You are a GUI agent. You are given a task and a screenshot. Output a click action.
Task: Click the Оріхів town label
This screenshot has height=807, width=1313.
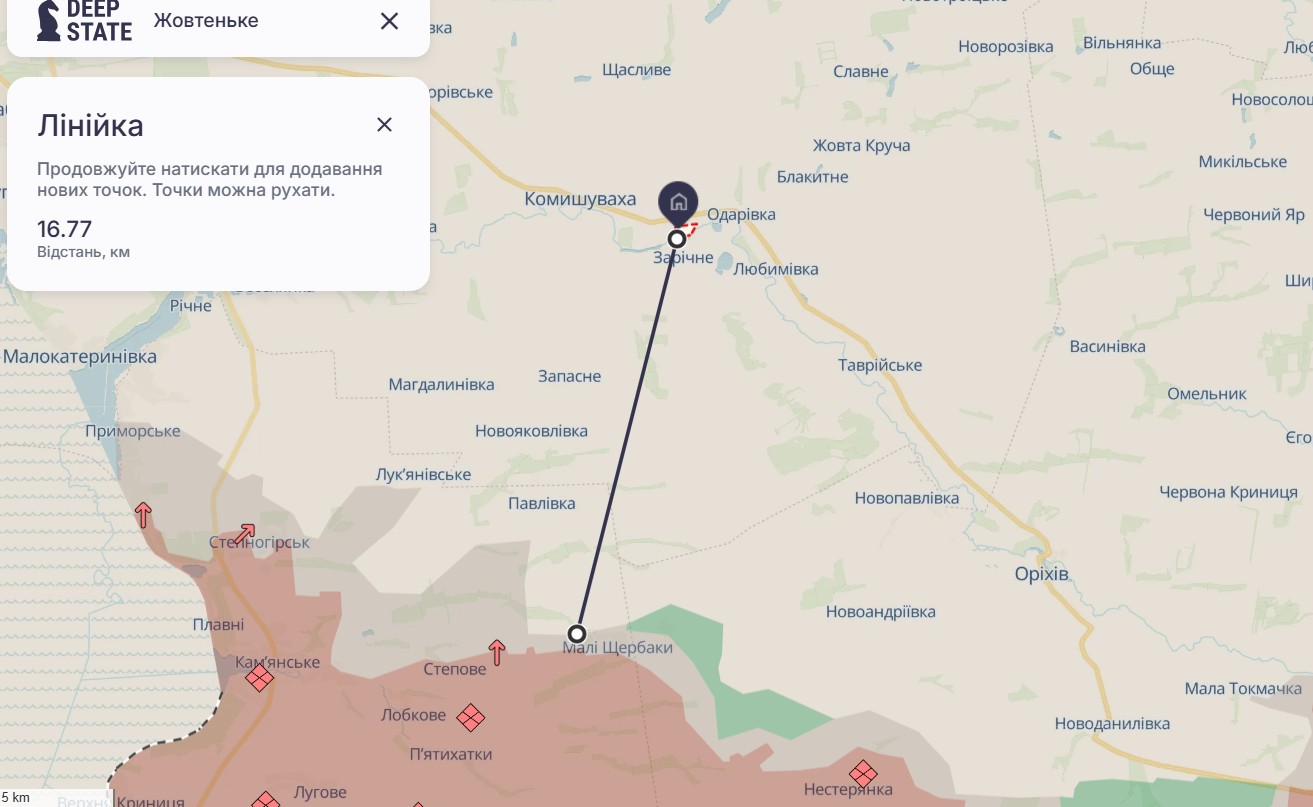click(x=1041, y=574)
